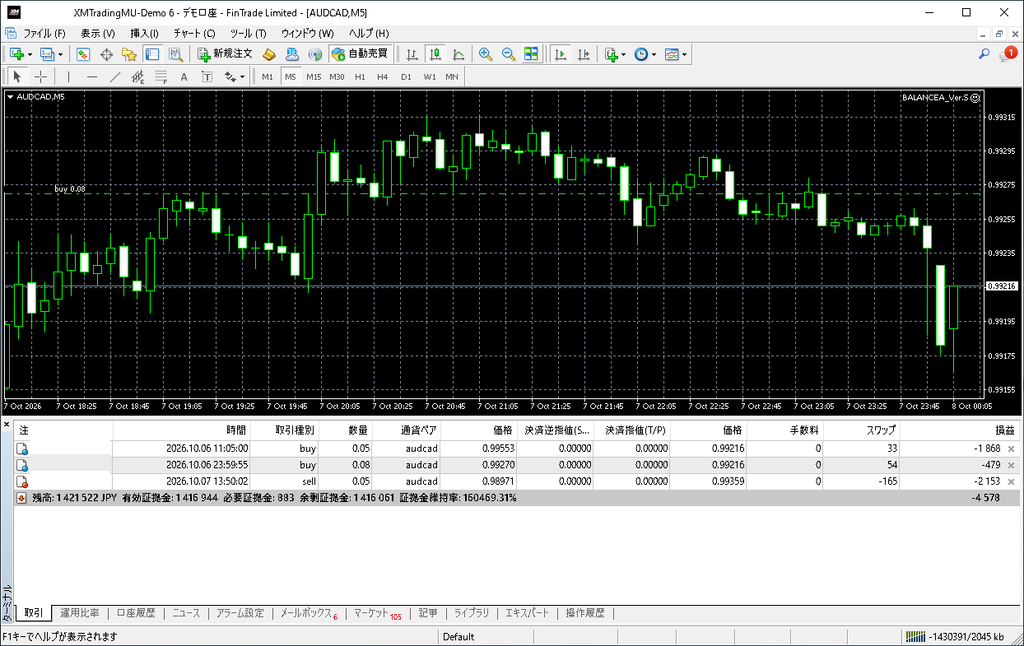Close the sell 0.05 audcad order
This screenshot has height=646, width=1024.
point(1011,481)
